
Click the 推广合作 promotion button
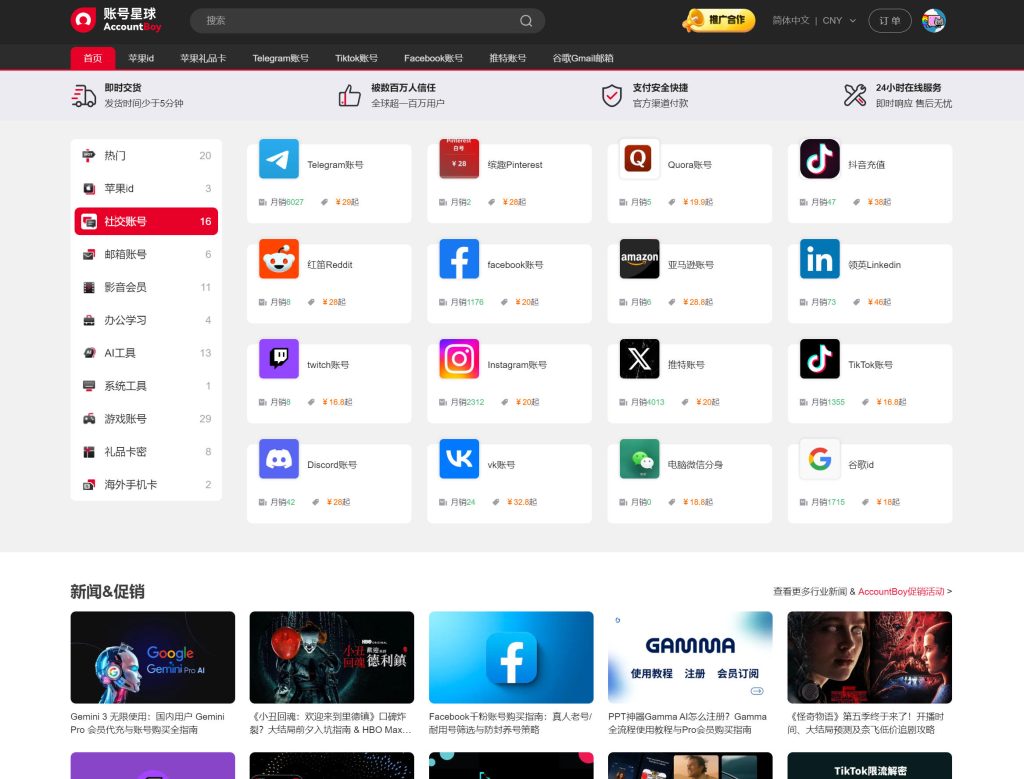pos(720,20)
